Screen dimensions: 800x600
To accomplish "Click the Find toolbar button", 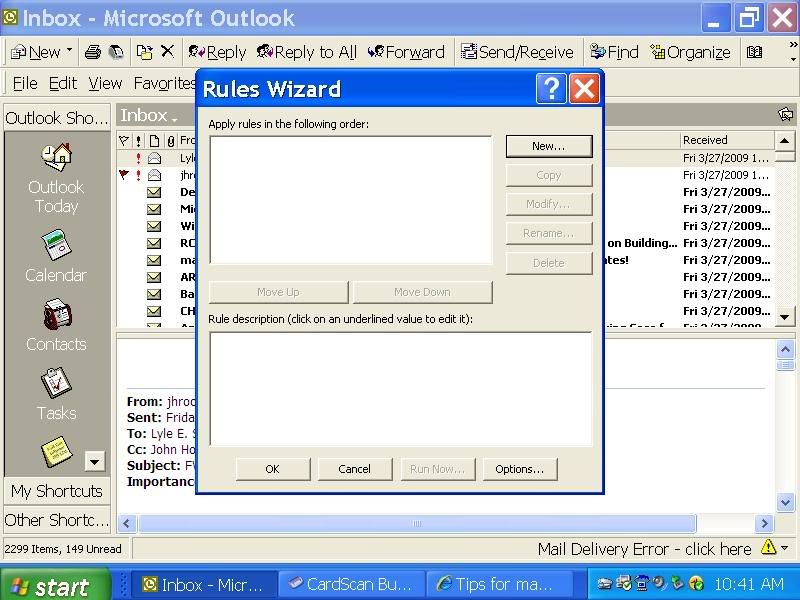I will (x=614, y=52).
